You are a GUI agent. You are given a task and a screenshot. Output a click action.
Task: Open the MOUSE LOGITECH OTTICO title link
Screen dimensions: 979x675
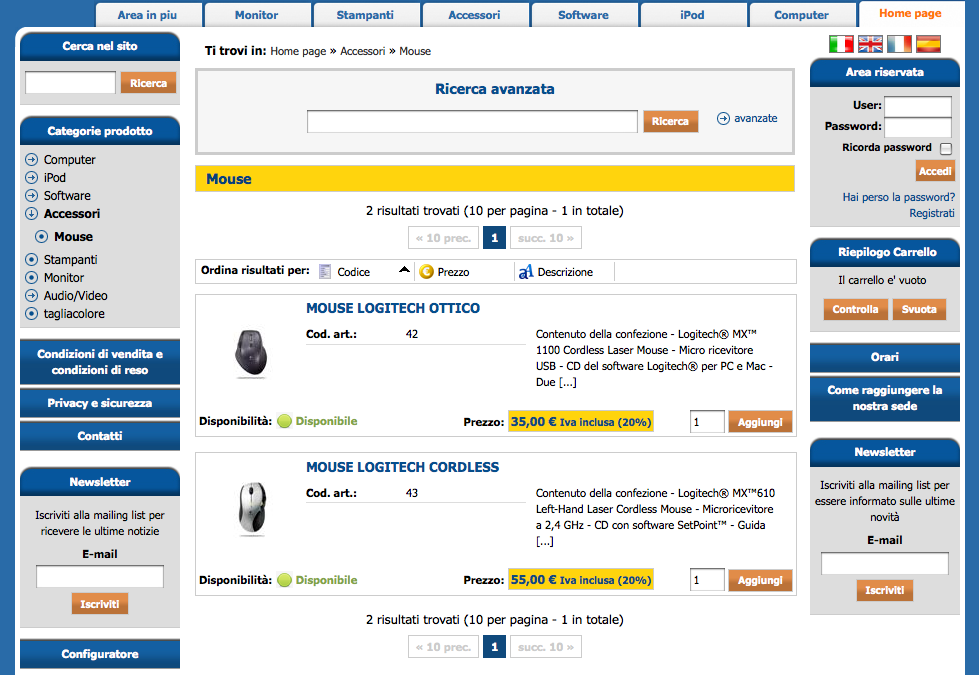pos(393,308)
